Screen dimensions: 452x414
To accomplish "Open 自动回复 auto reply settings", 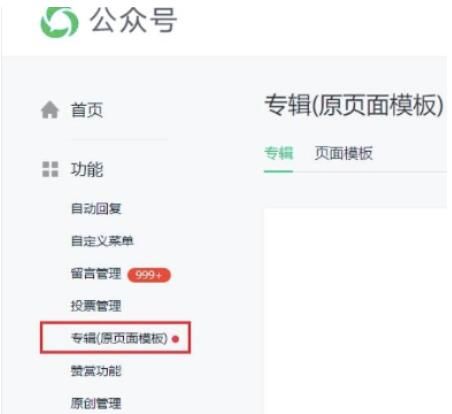I will 96,209.
